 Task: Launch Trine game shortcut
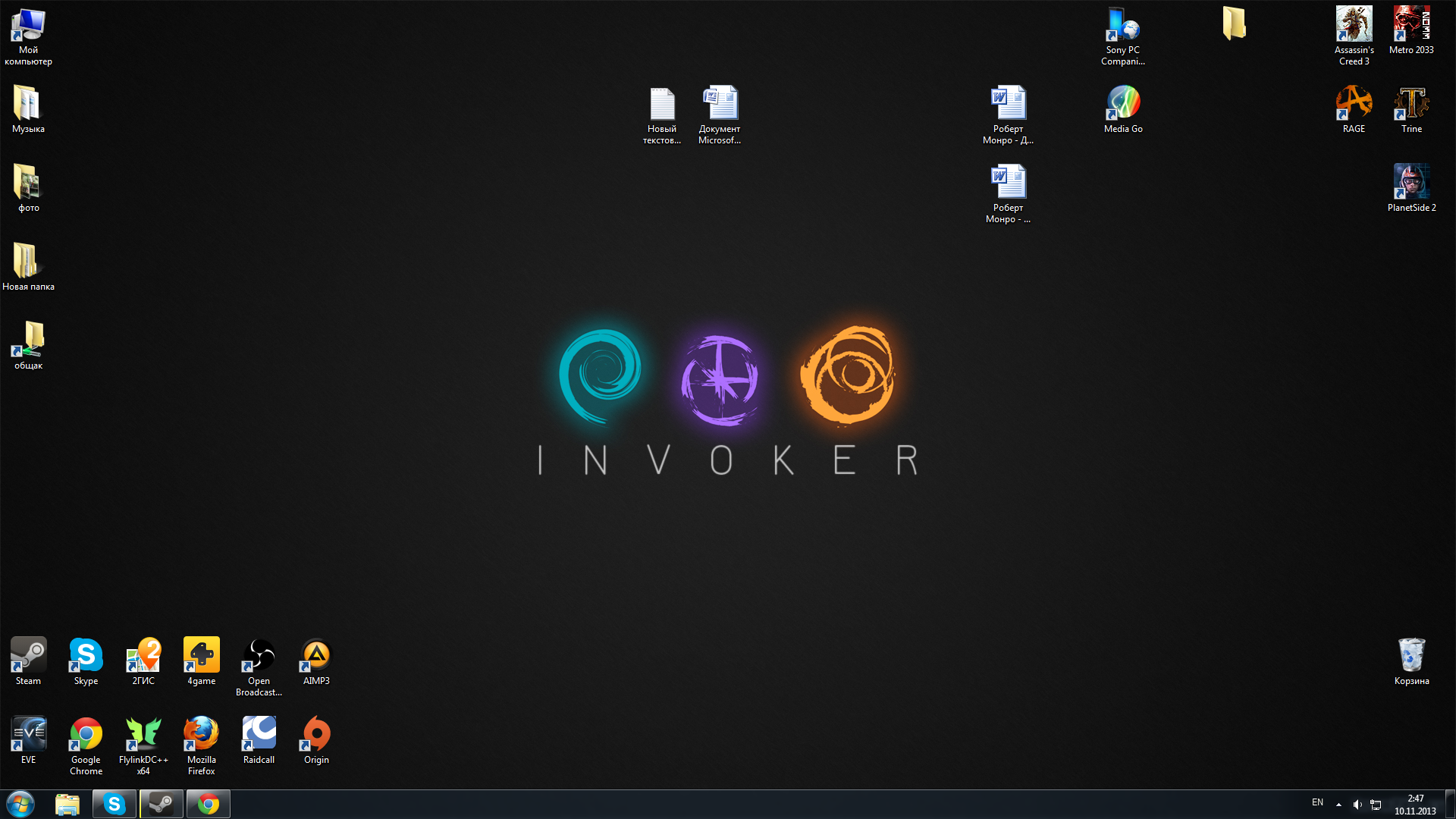click(1411, 110)
